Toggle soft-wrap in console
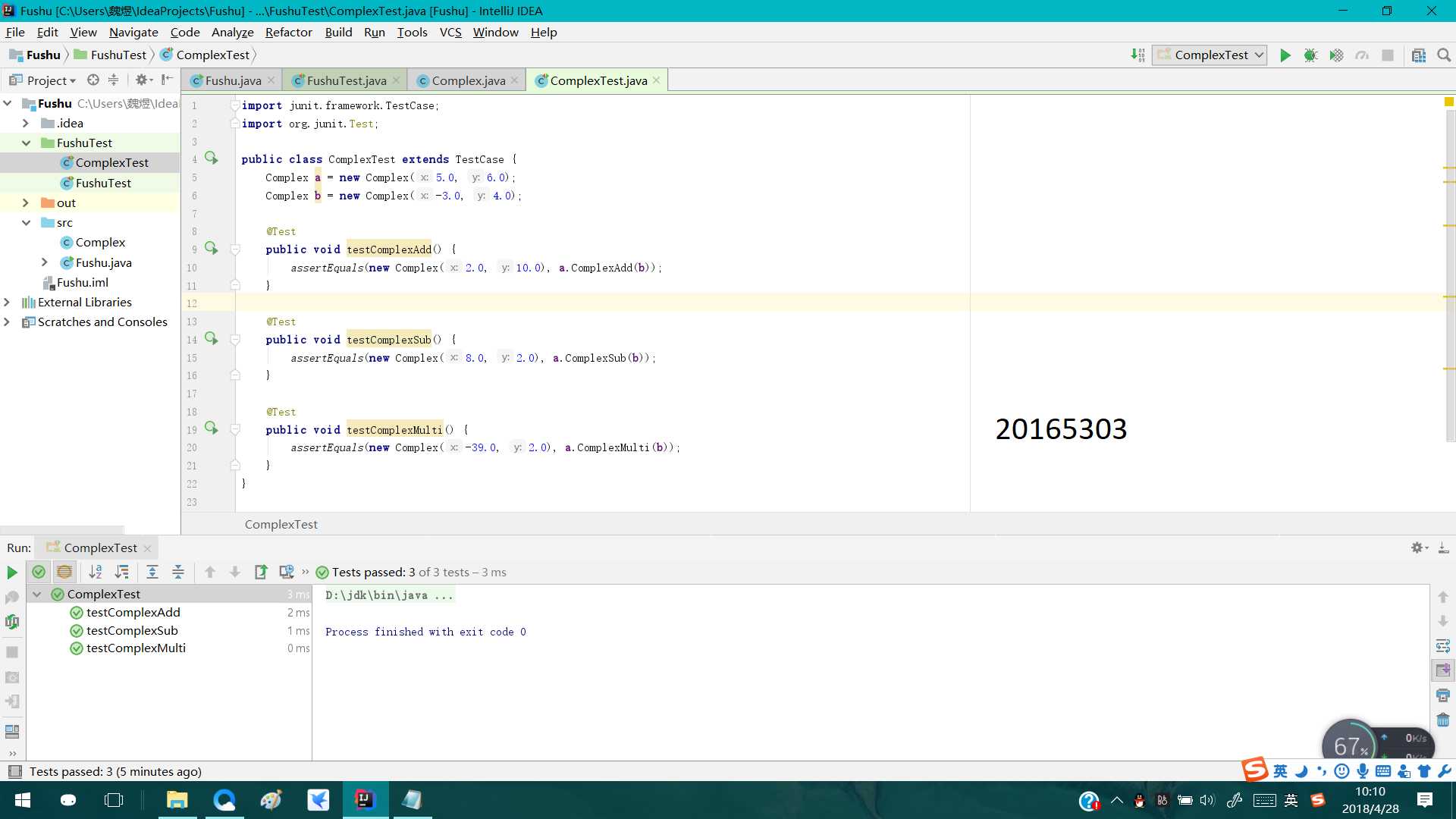The height and width of the screenshot is (819, 1456). point(1443,646)
